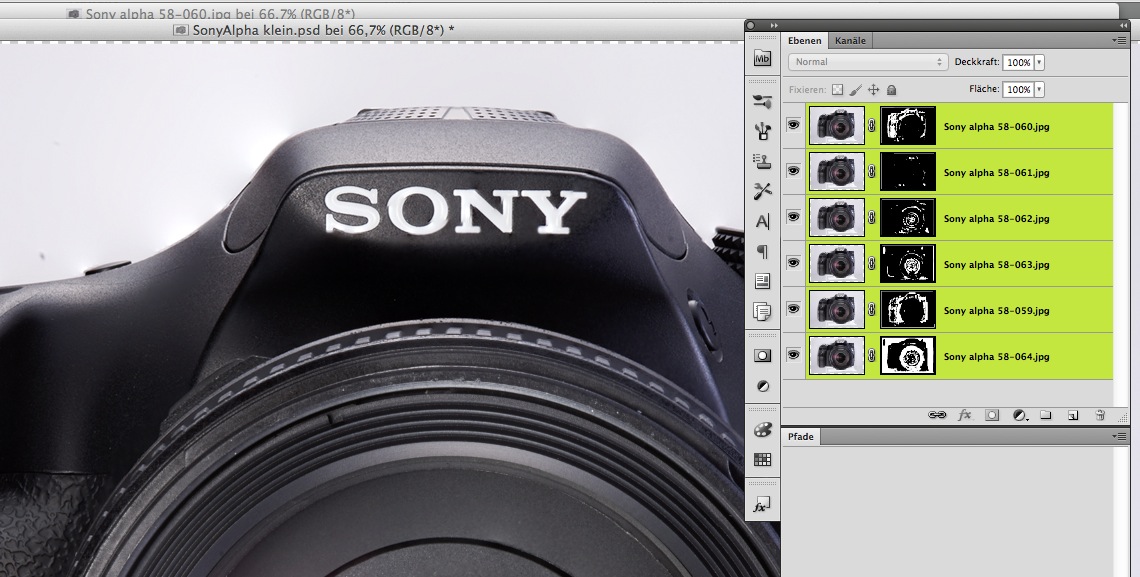Open the Normal blend mode dropdown
Viewport: 1140px width, 577px height.
(x=867, y=62)
